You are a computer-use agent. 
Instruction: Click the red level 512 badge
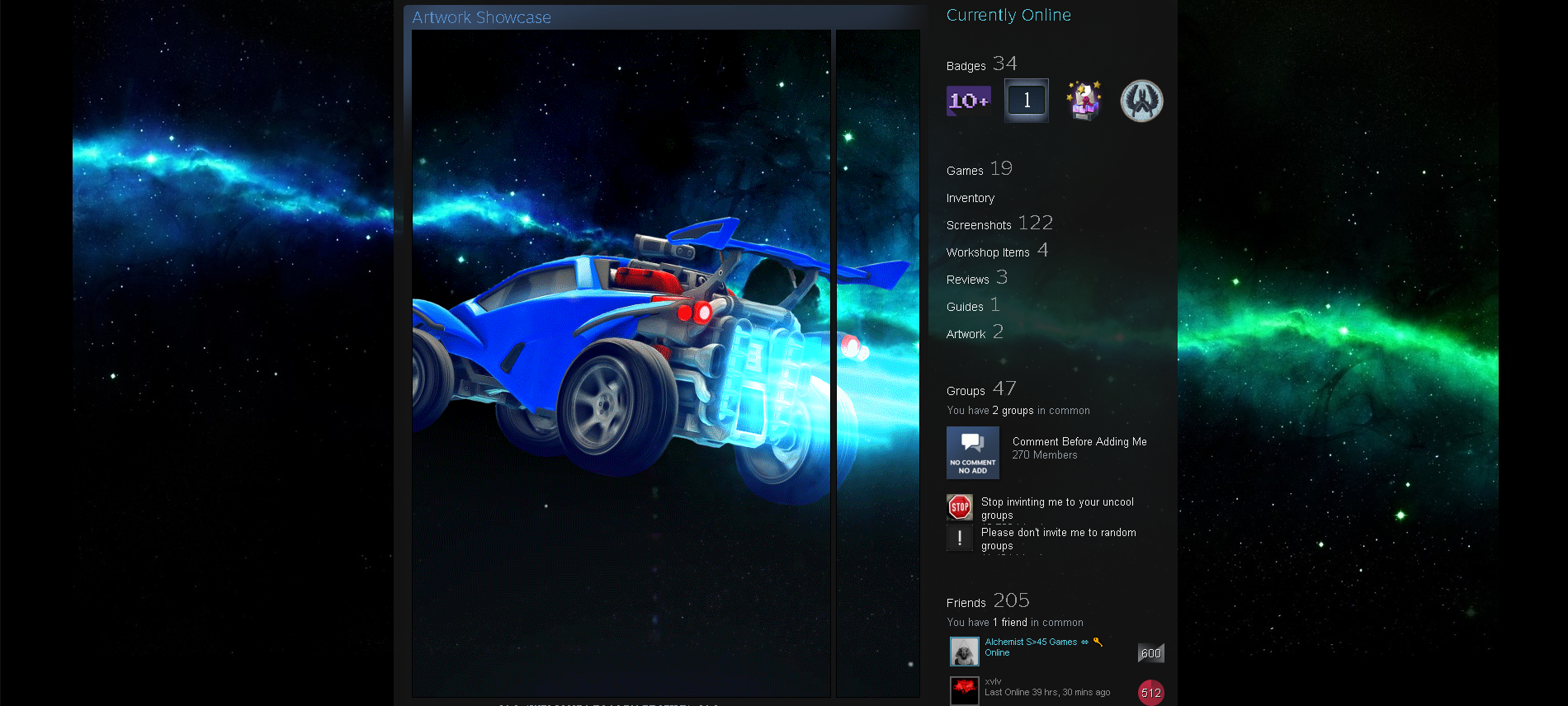pyautogui.click(x=1151, y=693)
